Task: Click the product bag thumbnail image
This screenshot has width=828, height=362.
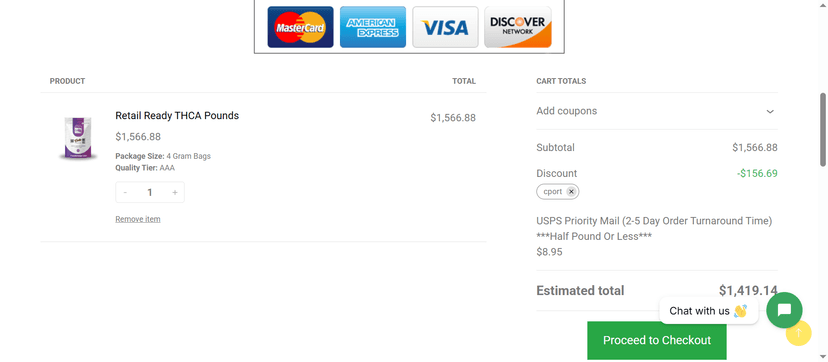Action: pos(78,138)
